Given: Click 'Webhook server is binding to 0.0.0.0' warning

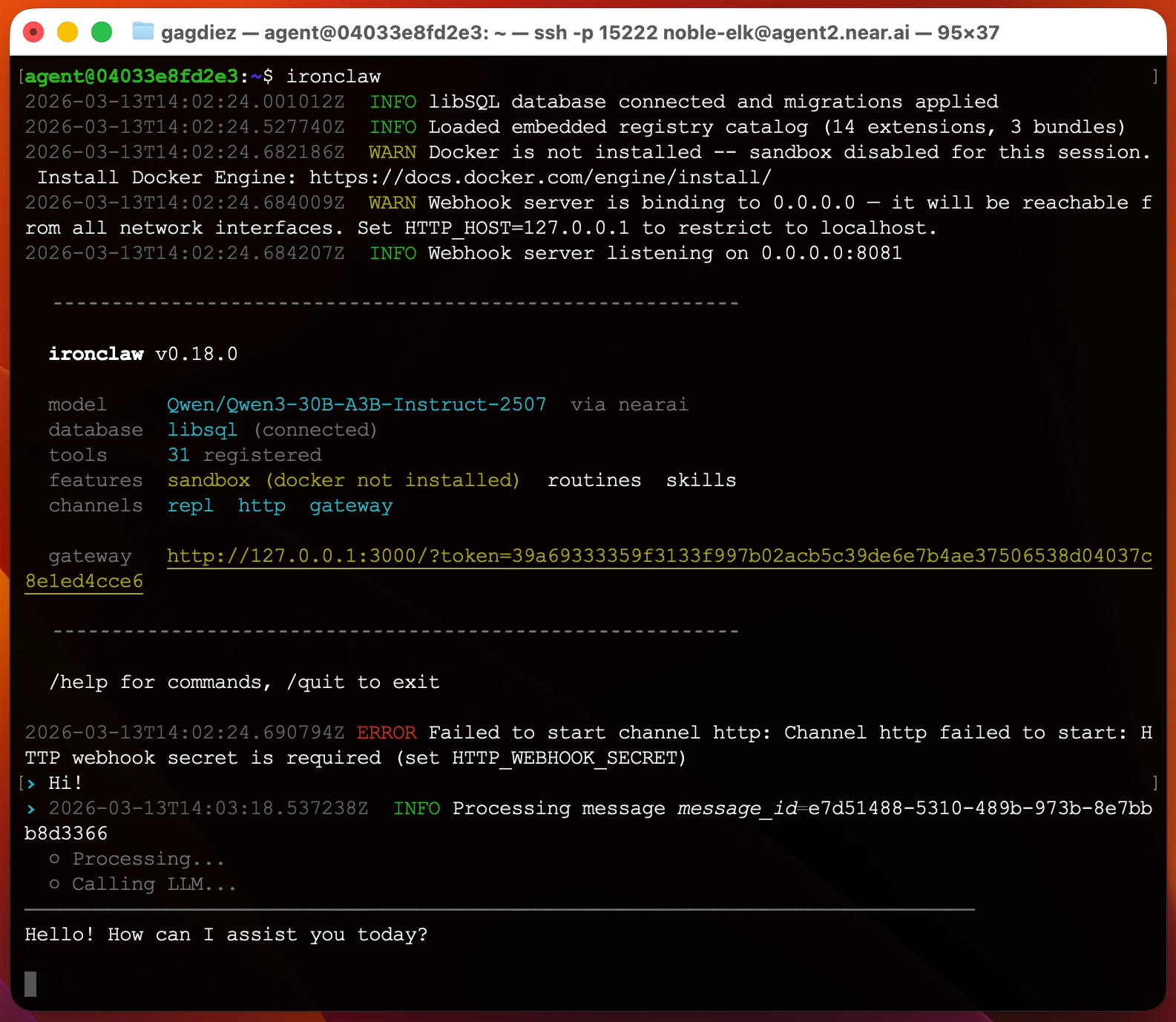Looking at the screenshot, I should [x=641, y=203].
